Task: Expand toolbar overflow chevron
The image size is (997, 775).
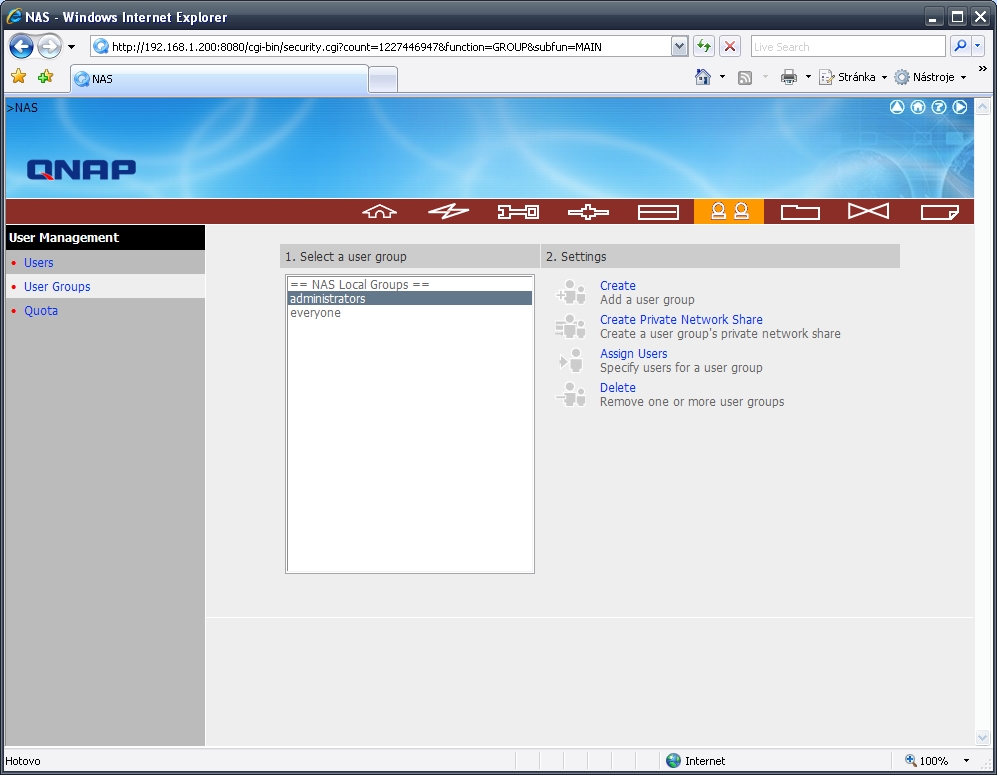Action: tap(982, 69)
